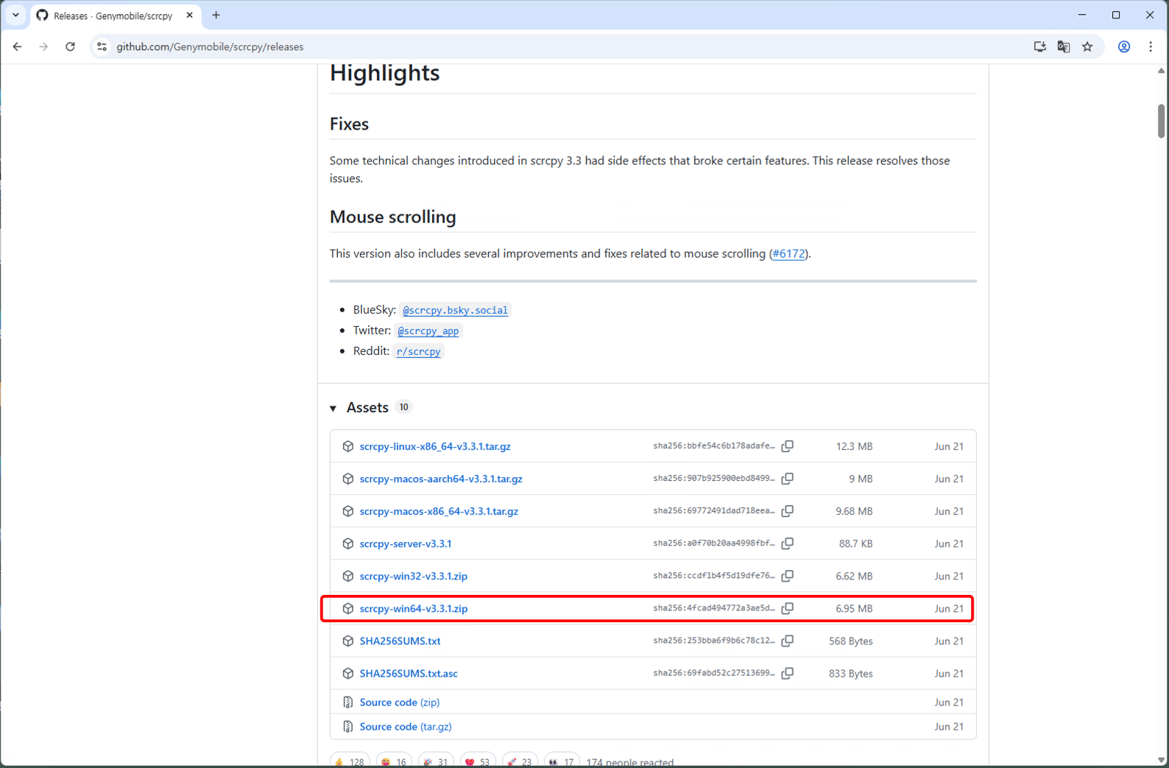Click the rocket reaction 23
Screen dimensions: 1169x768
pos(520,761)
